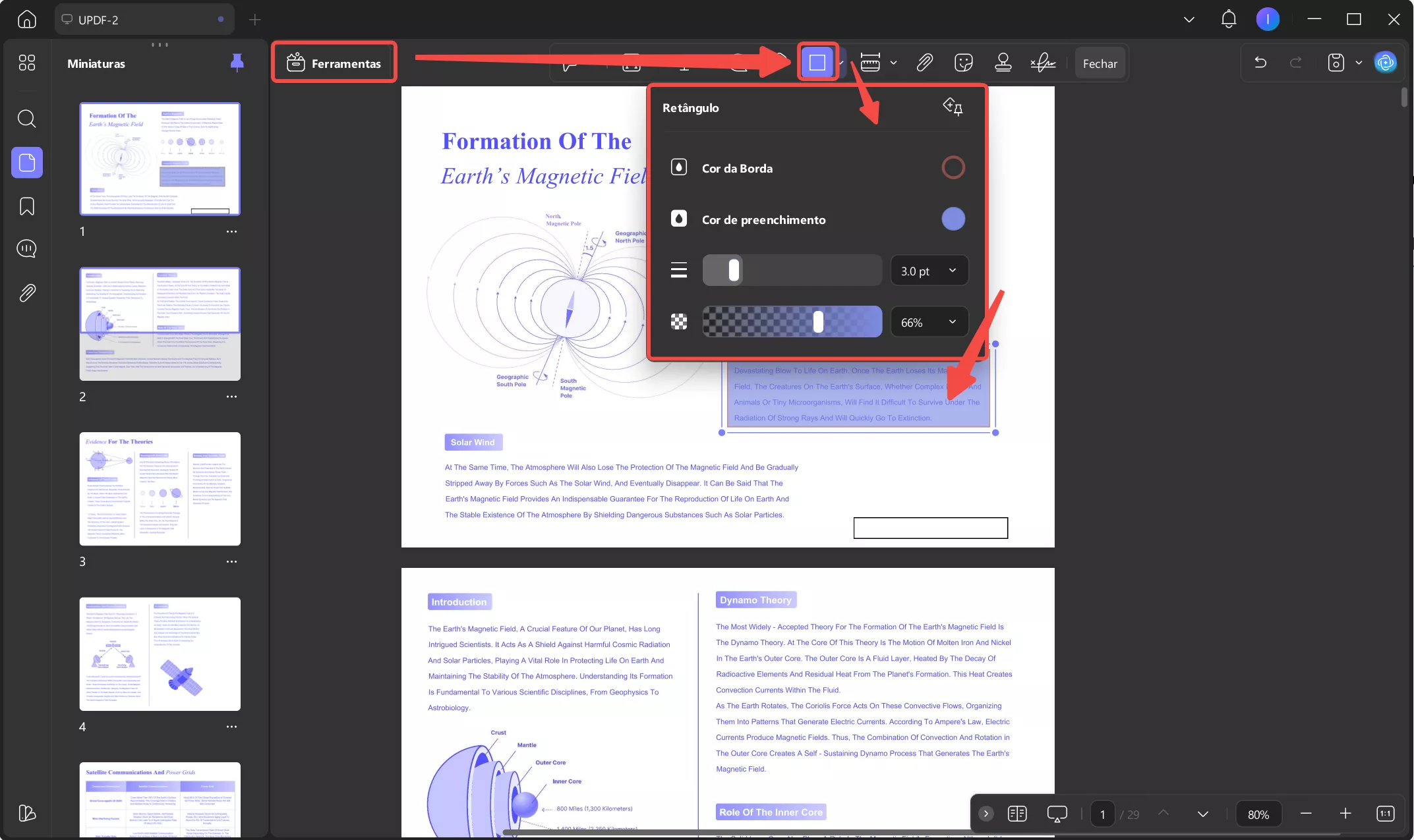Pick the Cor de preenchimento swatch

click(953, 219)
